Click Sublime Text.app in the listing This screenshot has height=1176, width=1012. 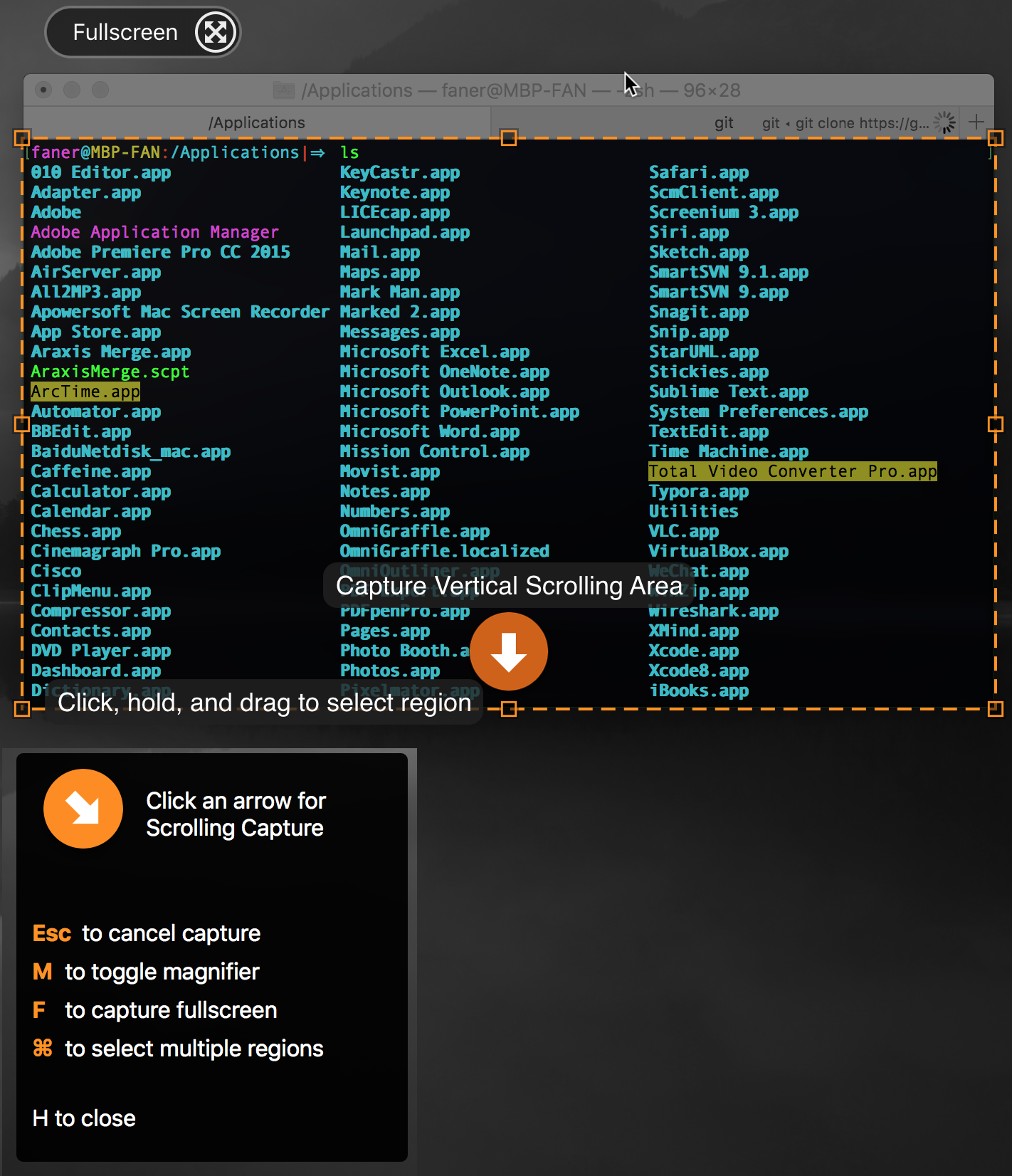(729, 392)
